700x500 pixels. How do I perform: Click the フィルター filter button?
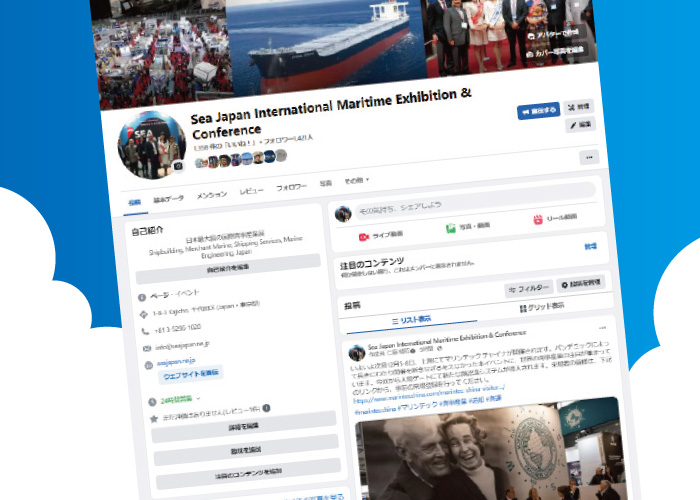pyautogui.click(x=529, y=289)
